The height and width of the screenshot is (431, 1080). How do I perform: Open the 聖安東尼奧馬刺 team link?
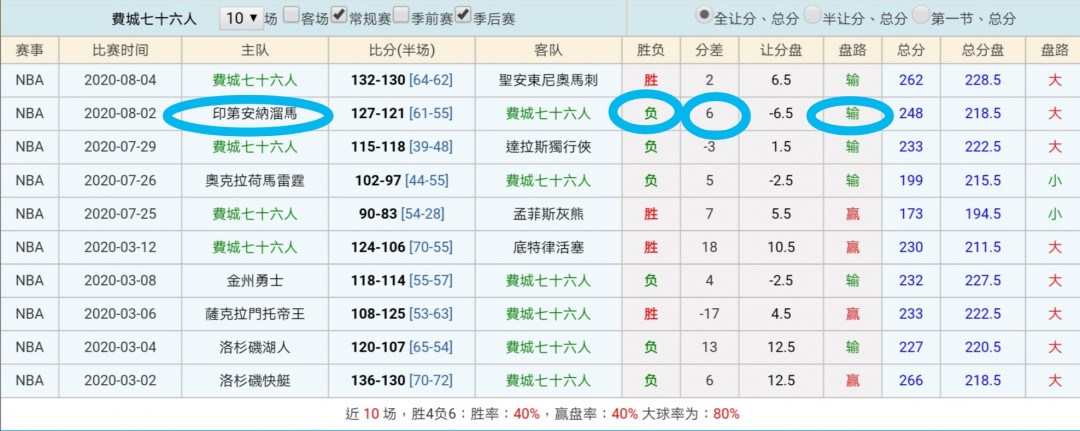click(548, 81)
